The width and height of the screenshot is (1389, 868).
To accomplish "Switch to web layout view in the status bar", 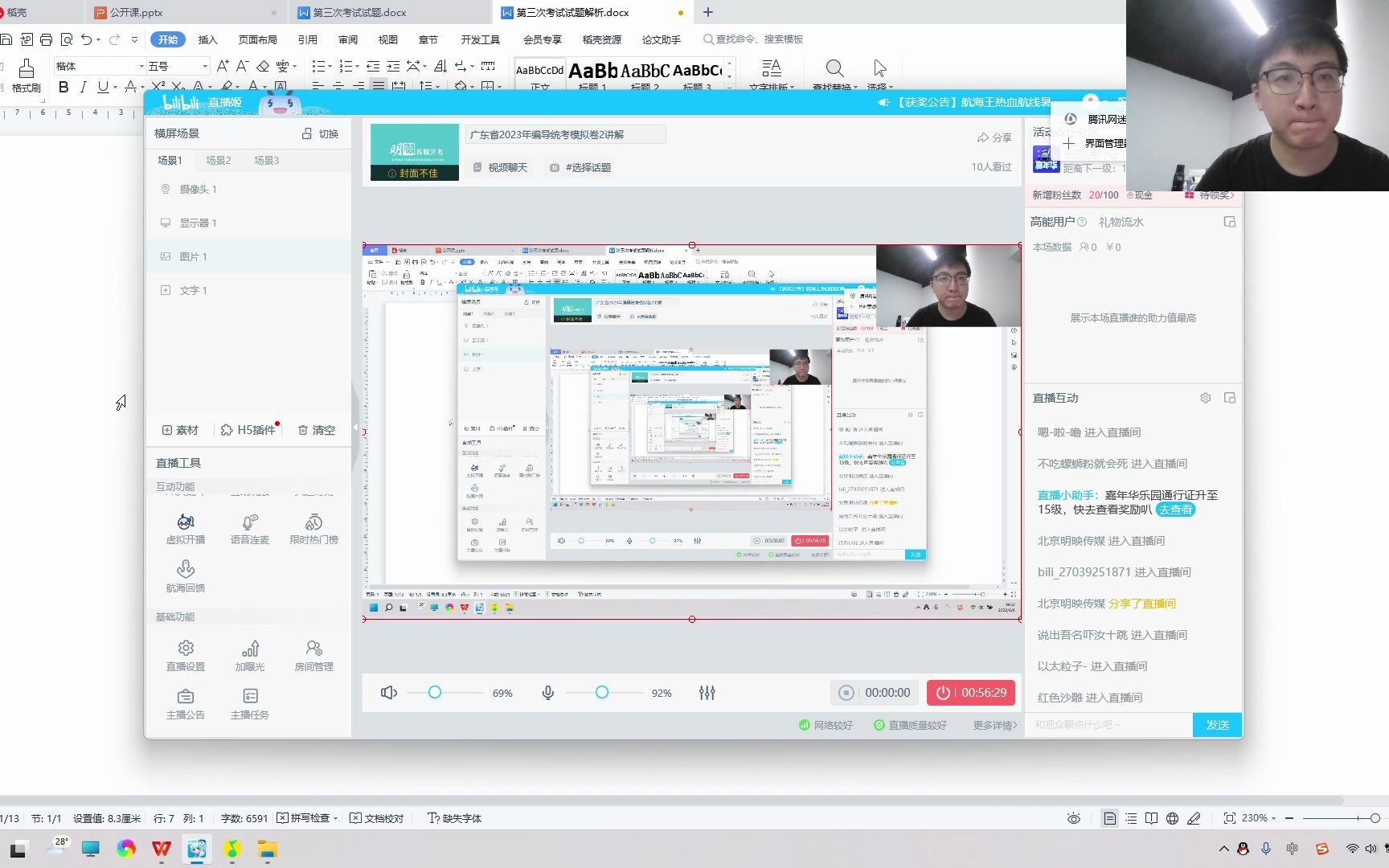I will point(1173,818).
